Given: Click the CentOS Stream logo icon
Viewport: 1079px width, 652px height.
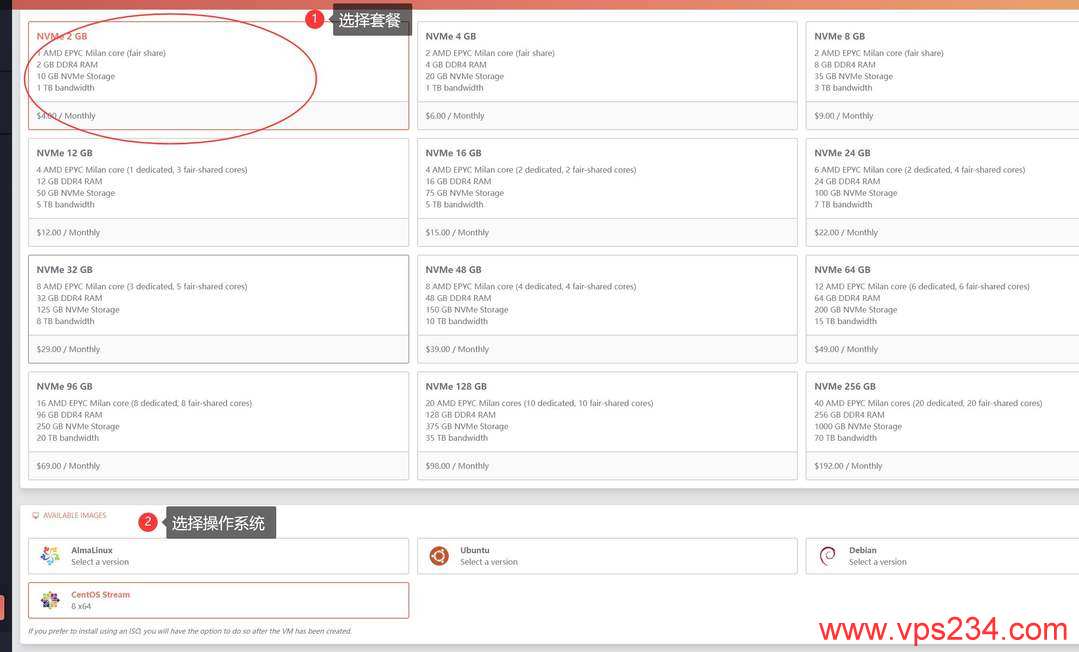Looking at the screenshot, I should [x=50, y=600].
